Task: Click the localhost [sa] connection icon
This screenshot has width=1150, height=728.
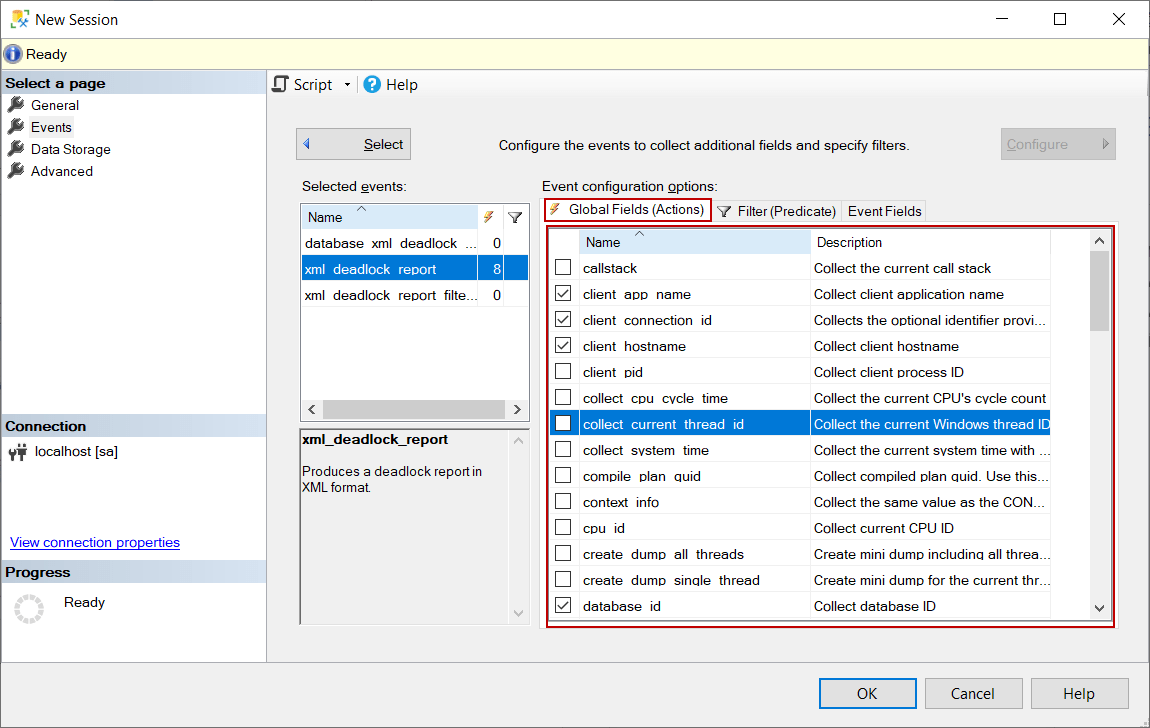Action: coord(17,451)
